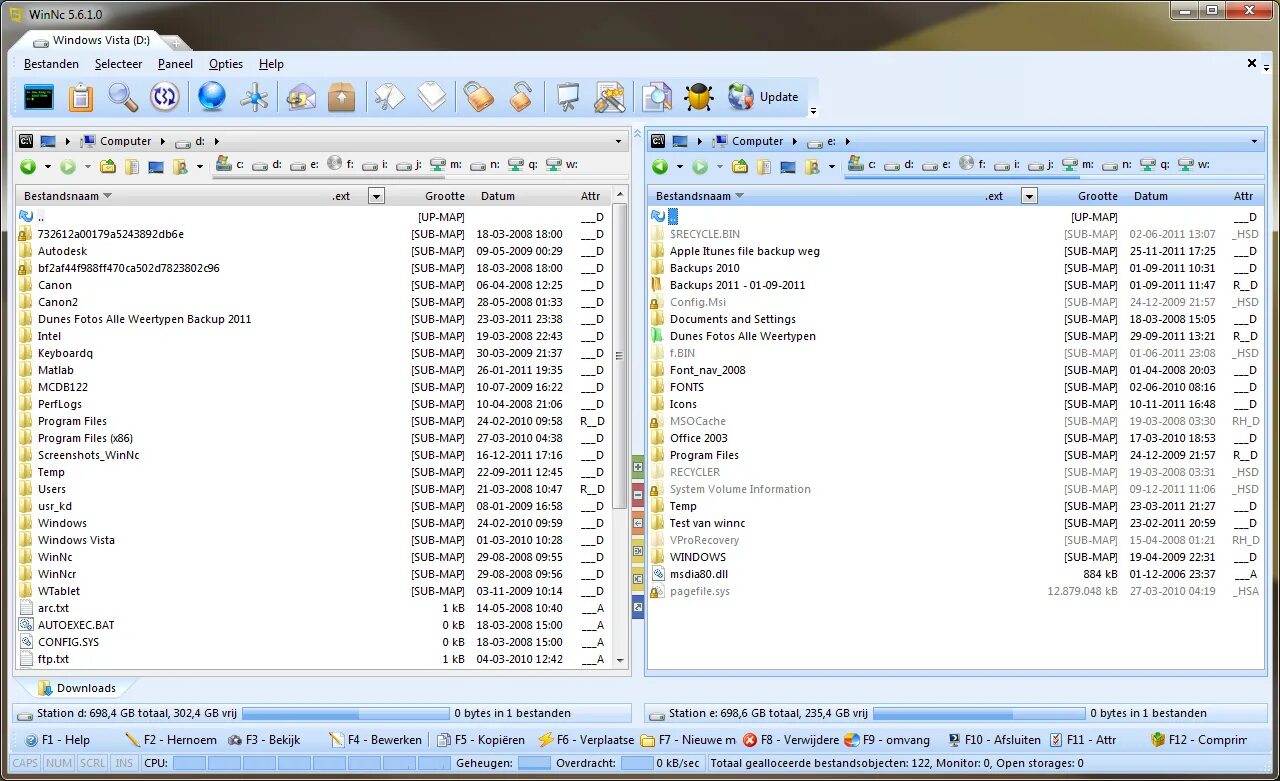Click the scissors split file icon
The image size is (1280, 781).
pos(389,97)
